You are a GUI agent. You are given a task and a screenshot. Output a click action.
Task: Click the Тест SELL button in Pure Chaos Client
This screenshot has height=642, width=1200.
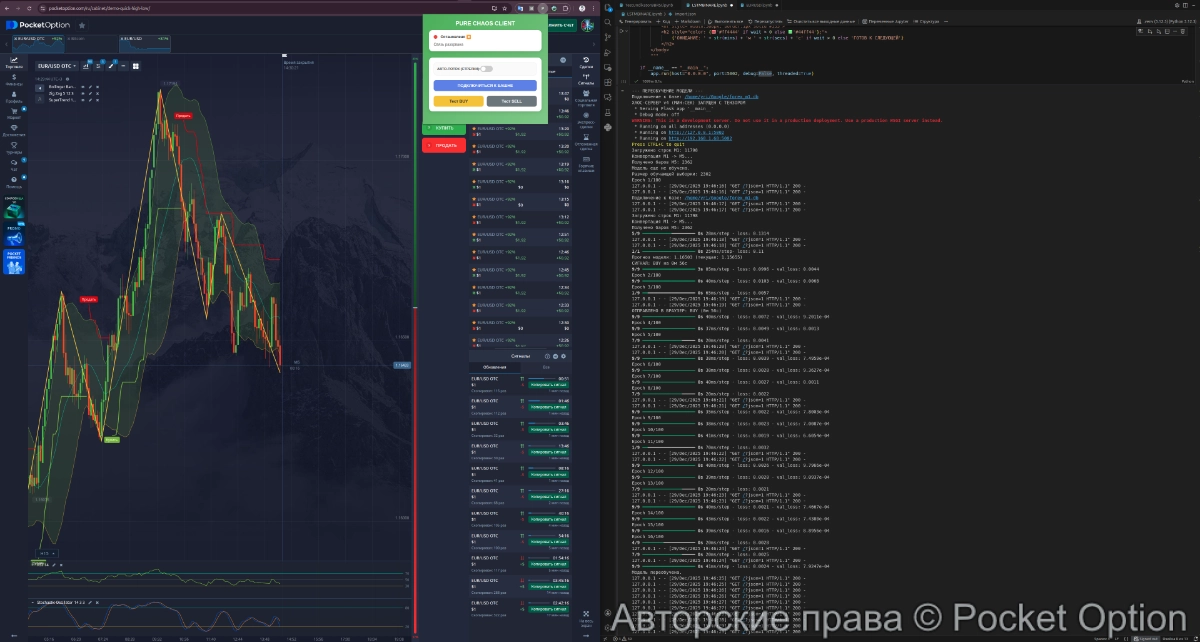click(511, 101)
